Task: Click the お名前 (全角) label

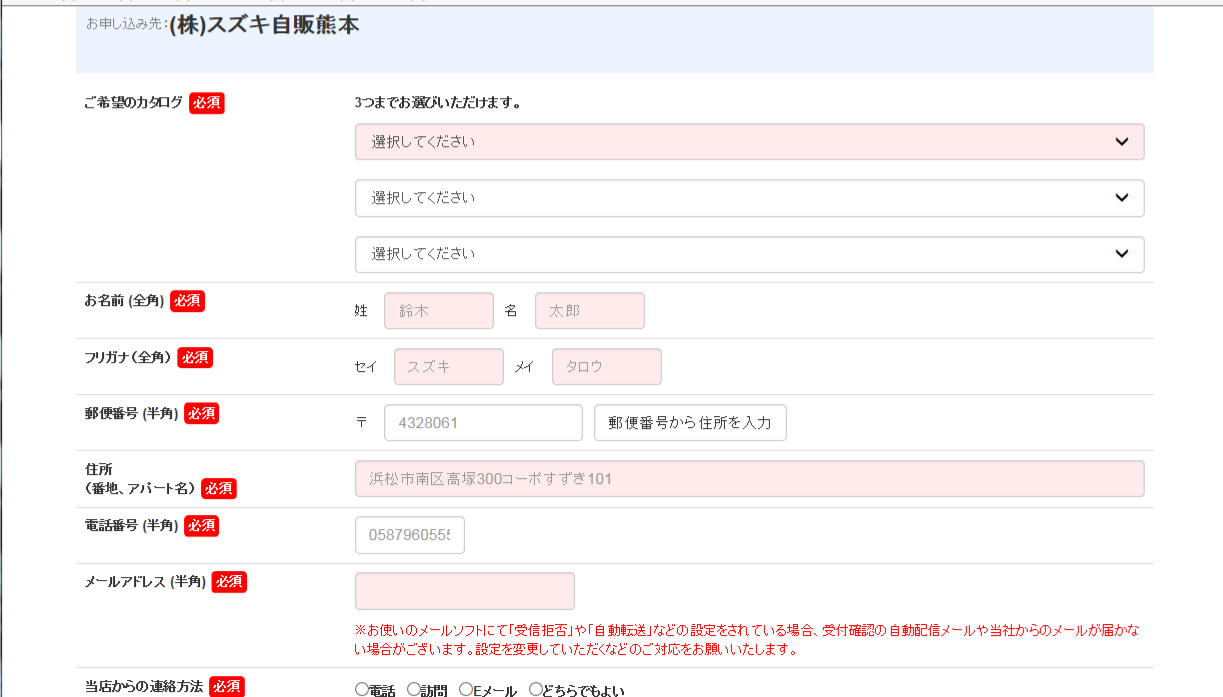Action: click(124, 300)
